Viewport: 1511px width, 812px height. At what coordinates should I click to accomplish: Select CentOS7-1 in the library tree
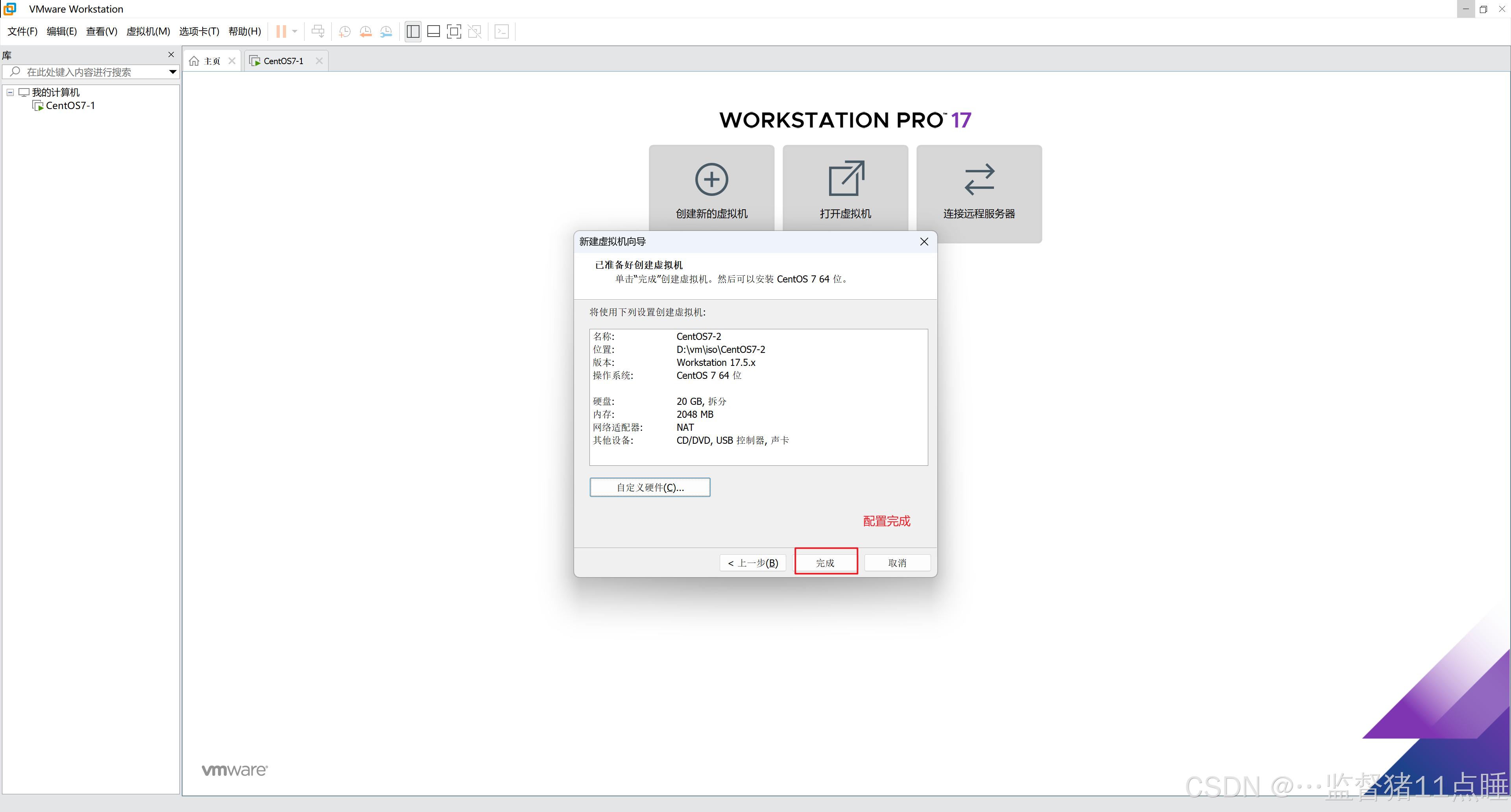pyautogui.click(x=70, y=105)
